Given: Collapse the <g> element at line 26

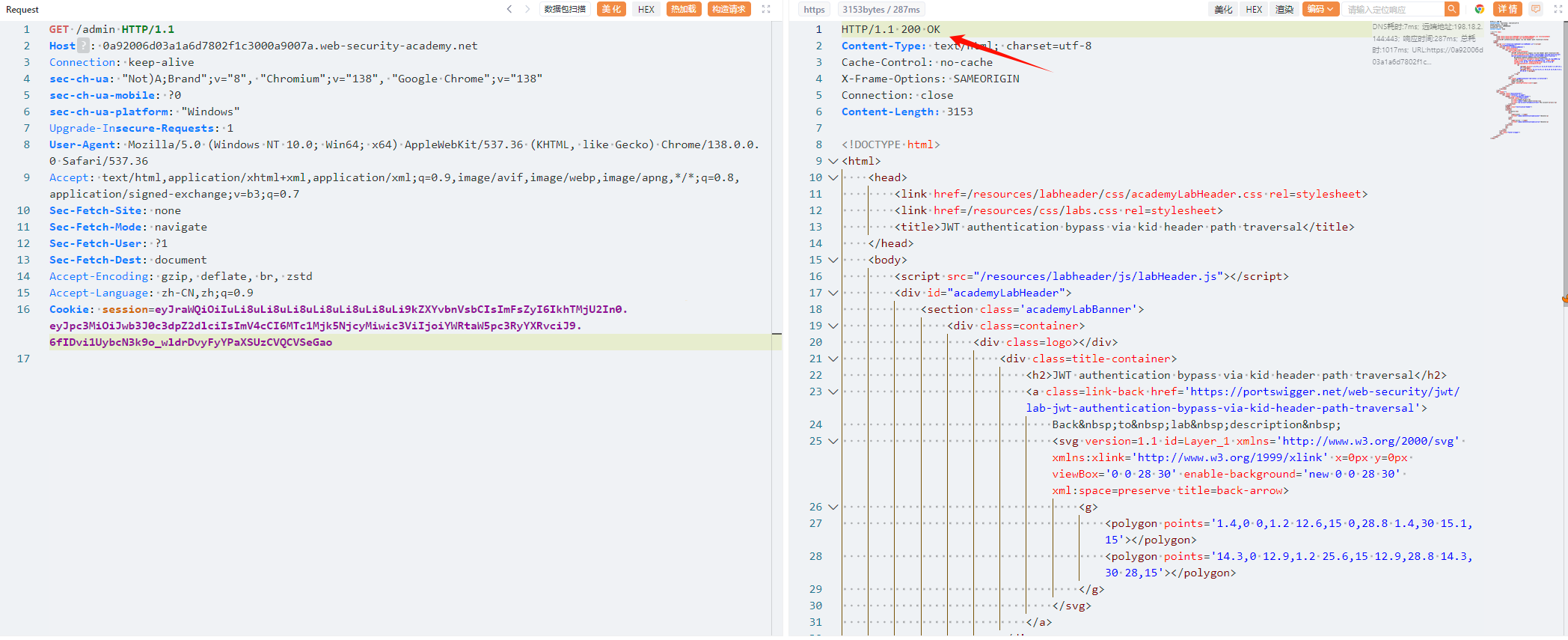Looking at the screenshot, I should (833, 507).
